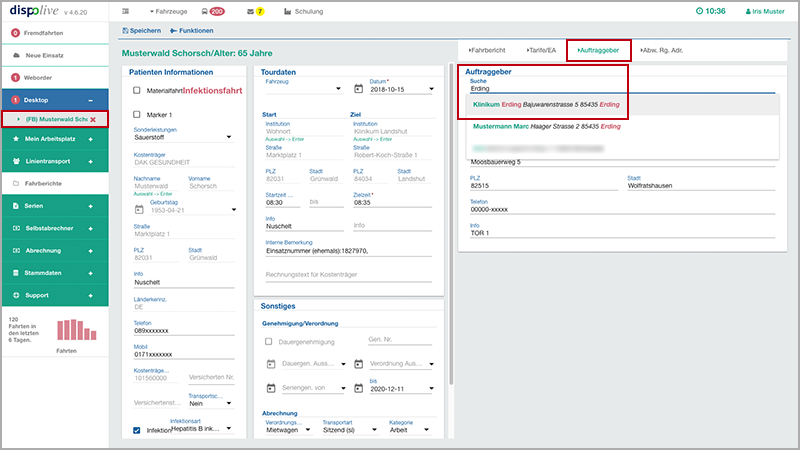Click the sidebar toggle icon in top bar

(x=126, y=11)
